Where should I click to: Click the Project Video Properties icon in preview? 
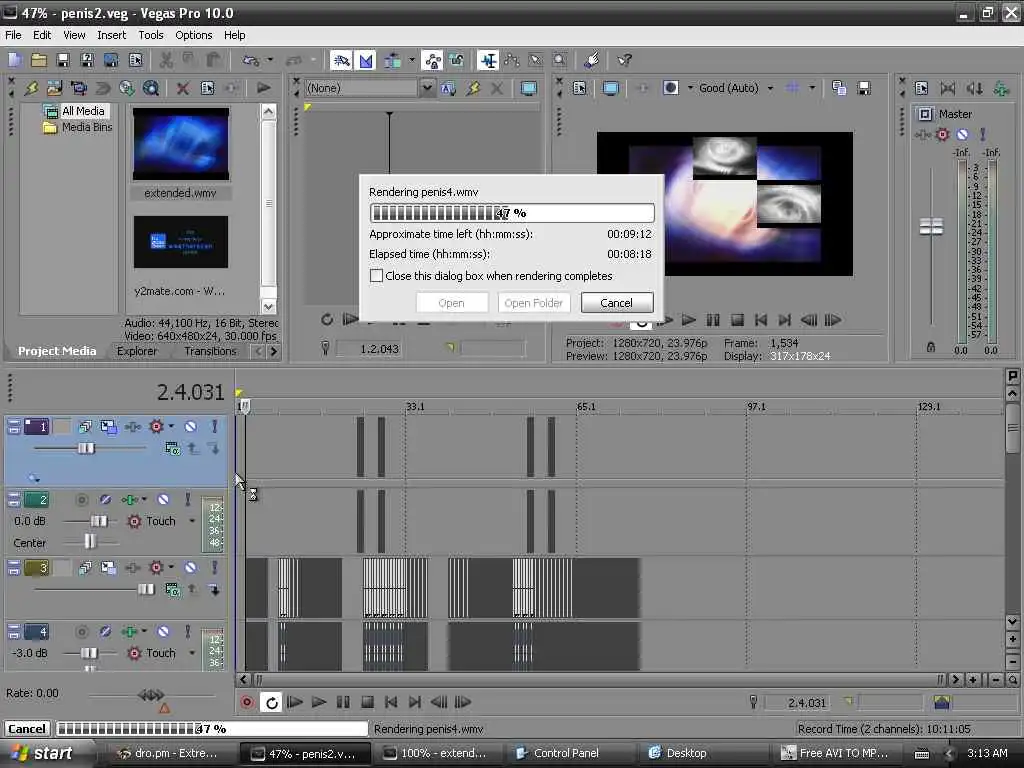point(580,88)
